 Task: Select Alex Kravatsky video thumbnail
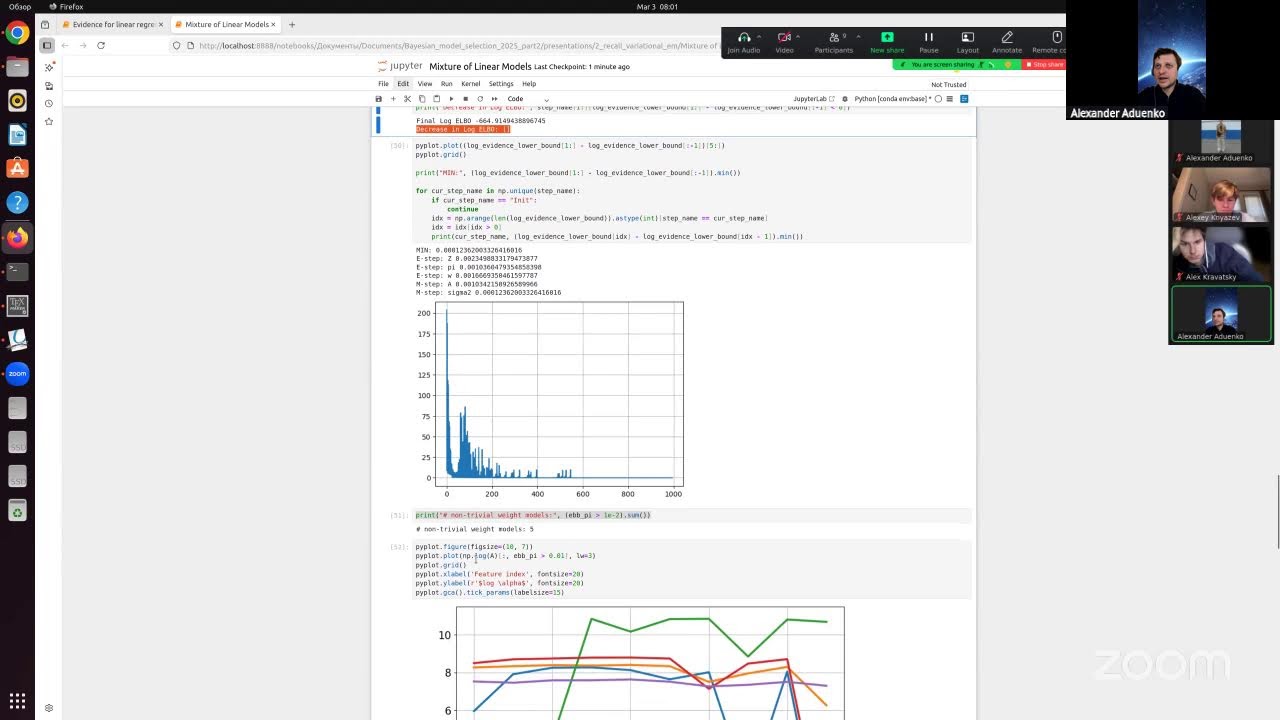point(1221,255)
